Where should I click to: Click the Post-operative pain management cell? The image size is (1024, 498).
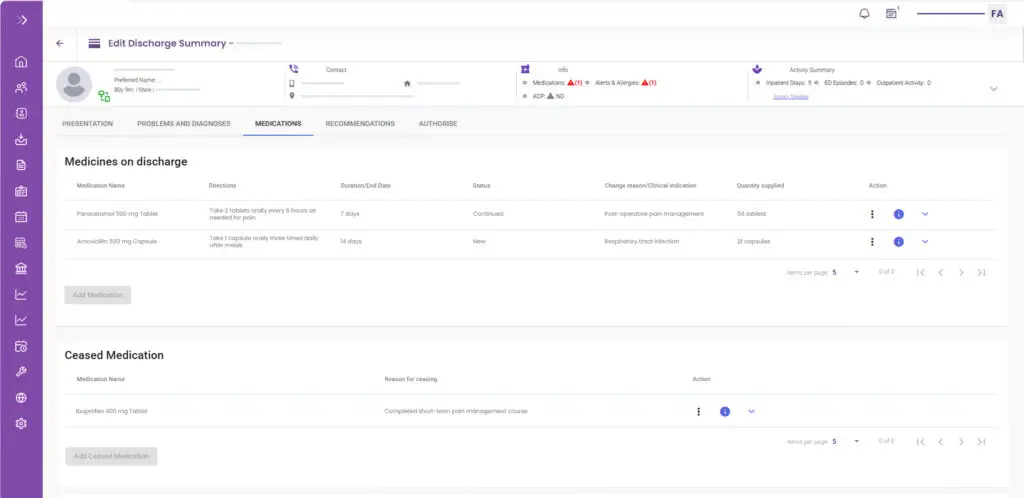point(654,214)
